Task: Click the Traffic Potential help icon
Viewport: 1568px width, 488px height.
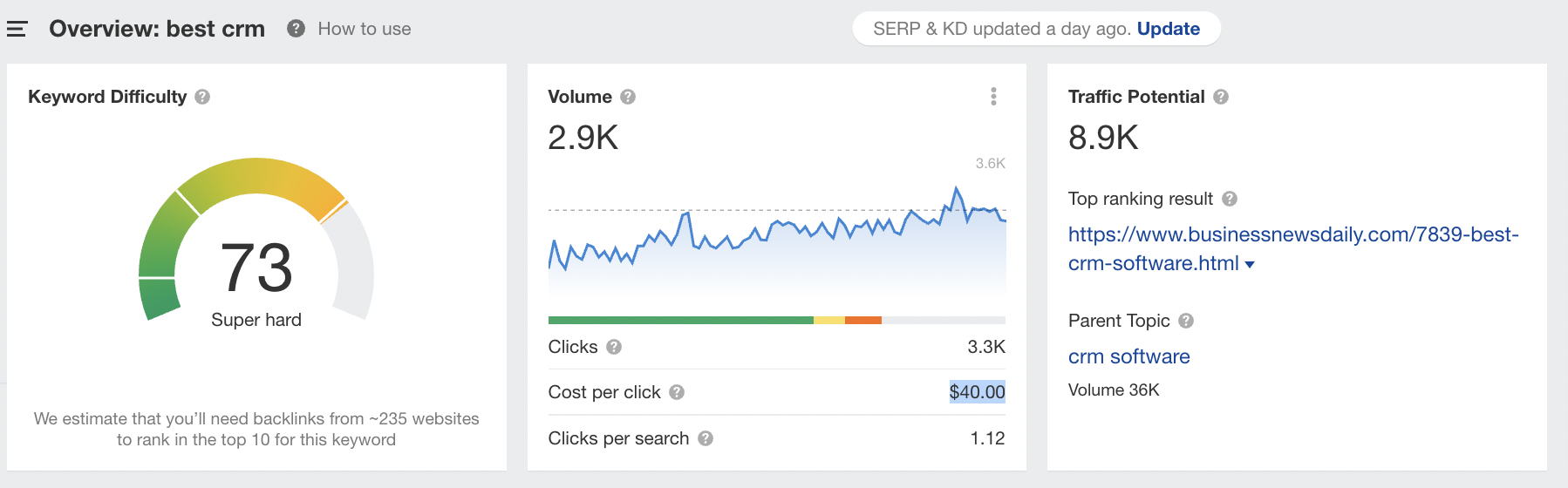Action: 1221,97
